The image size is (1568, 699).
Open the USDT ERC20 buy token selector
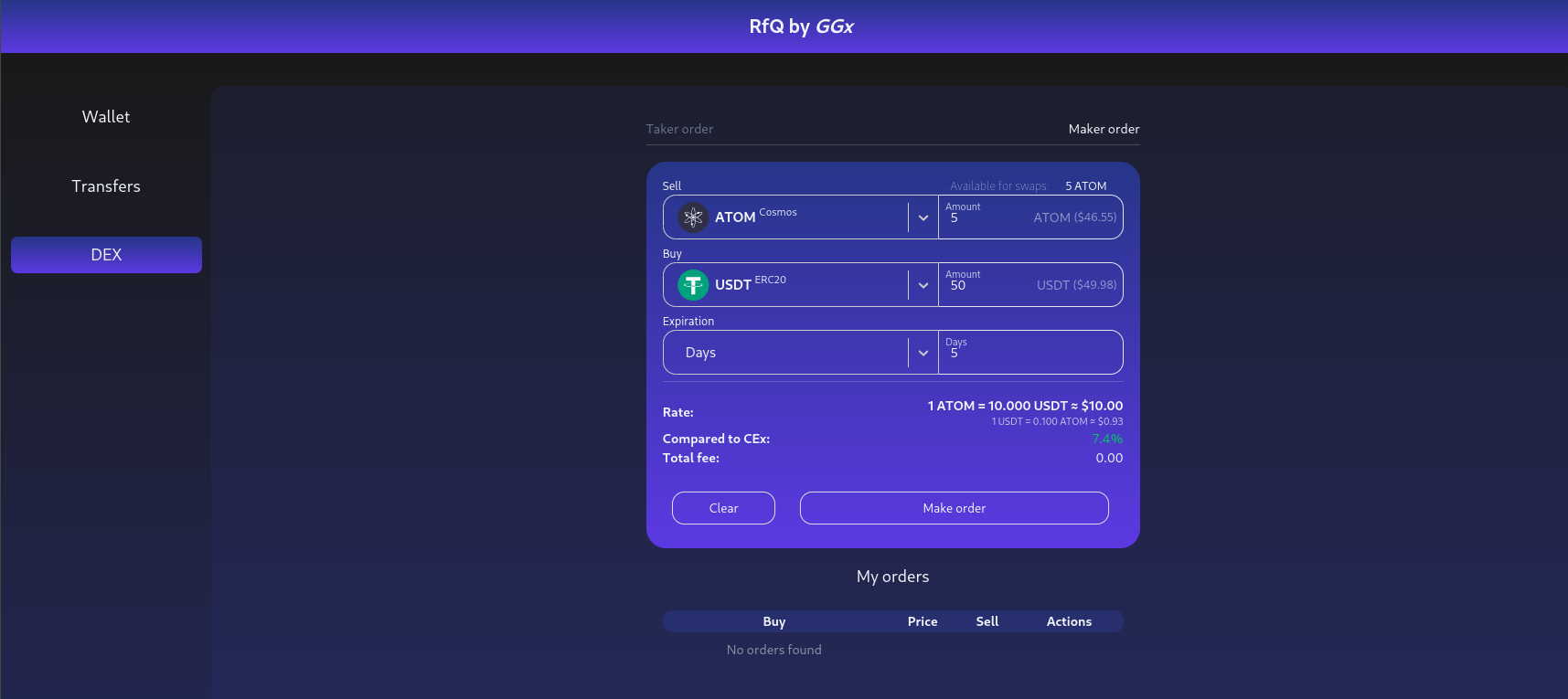tap(801, 285)
